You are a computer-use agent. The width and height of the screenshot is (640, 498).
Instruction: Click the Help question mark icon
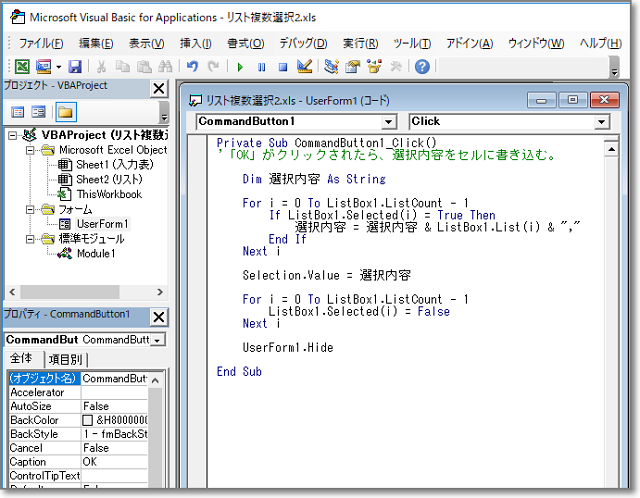(x=422, y=67)
